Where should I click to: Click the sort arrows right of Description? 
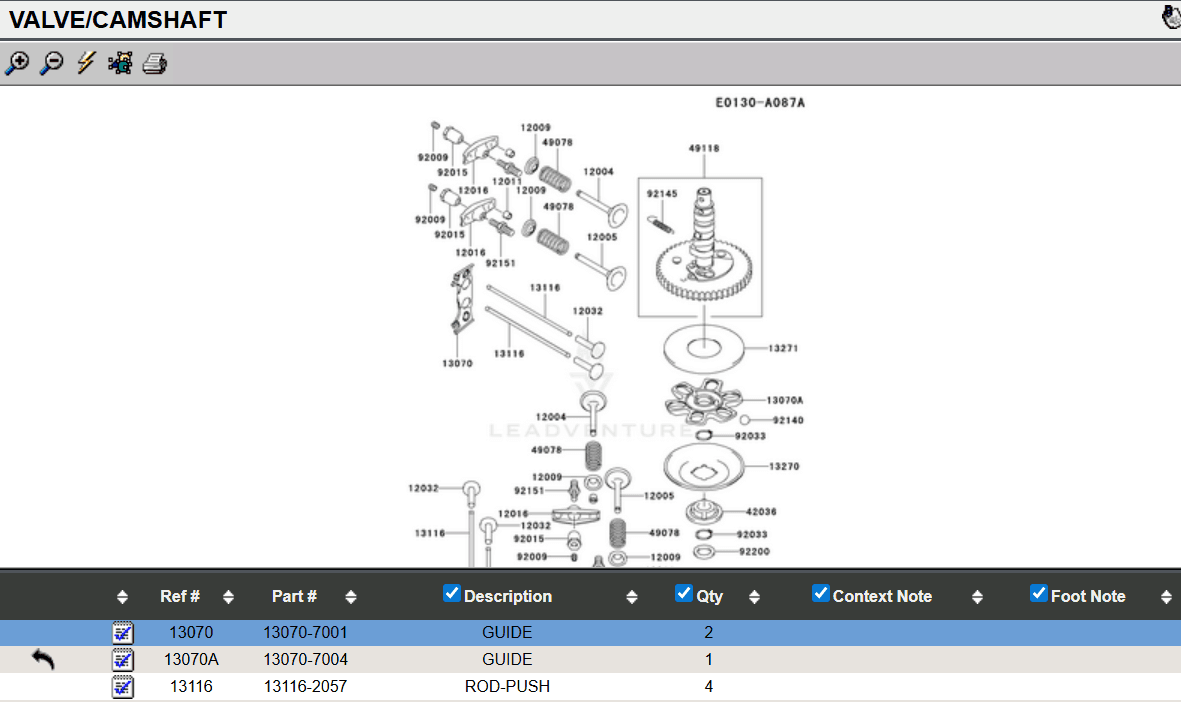[631, 597]
